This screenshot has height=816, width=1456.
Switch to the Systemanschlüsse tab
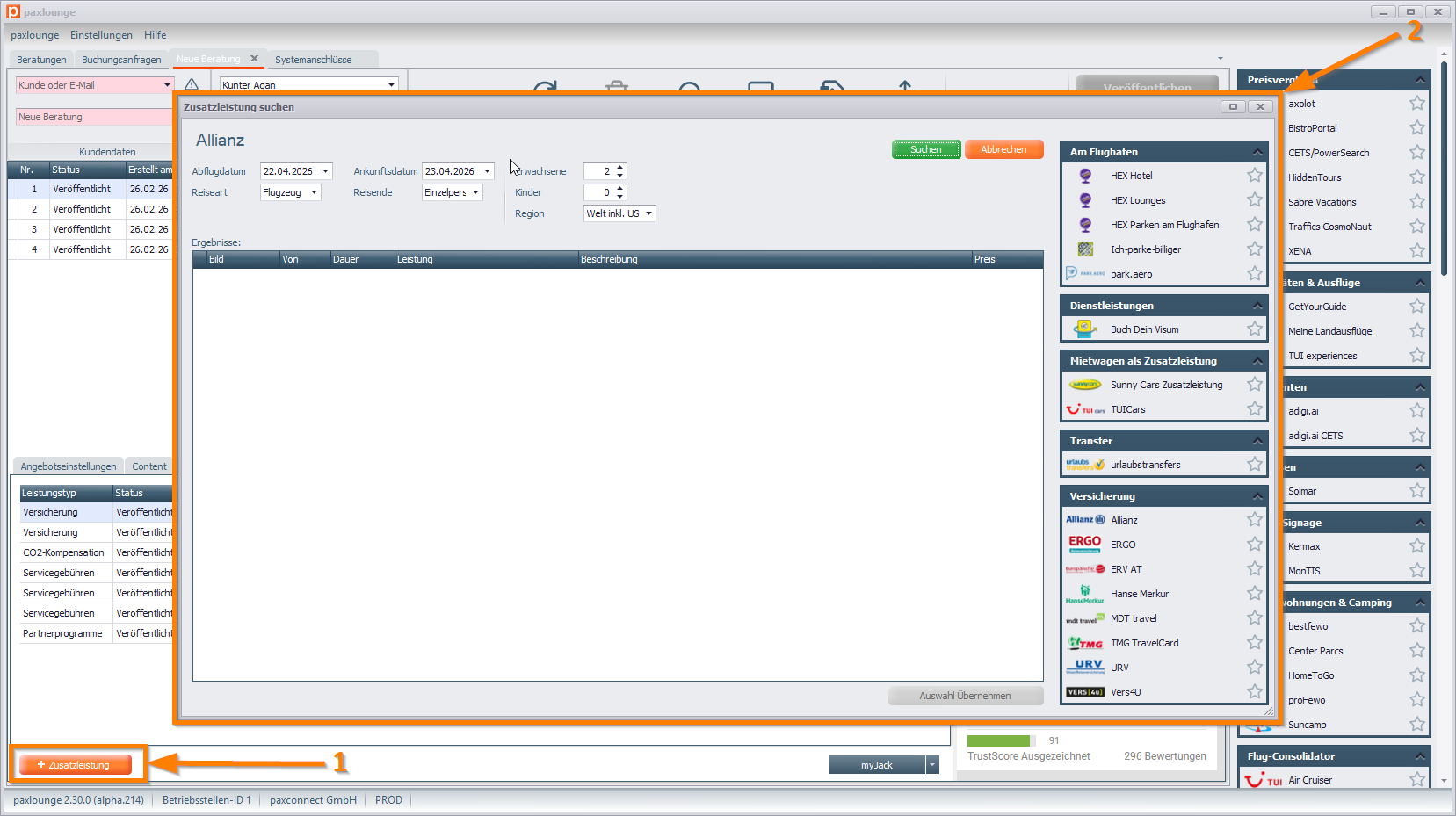click(x=314, y=60)
